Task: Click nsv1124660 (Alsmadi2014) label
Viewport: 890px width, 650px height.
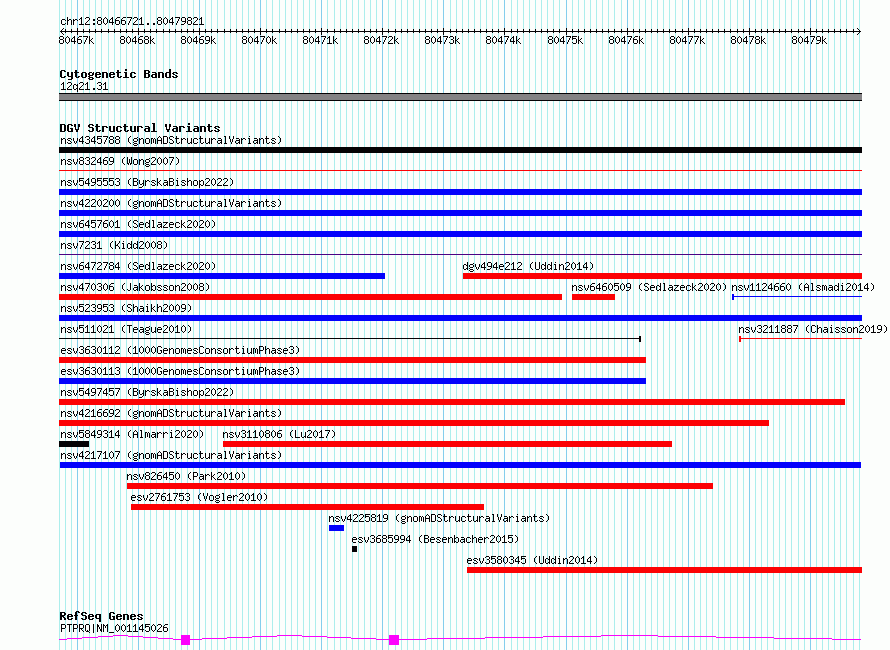Action: (803, 287)
